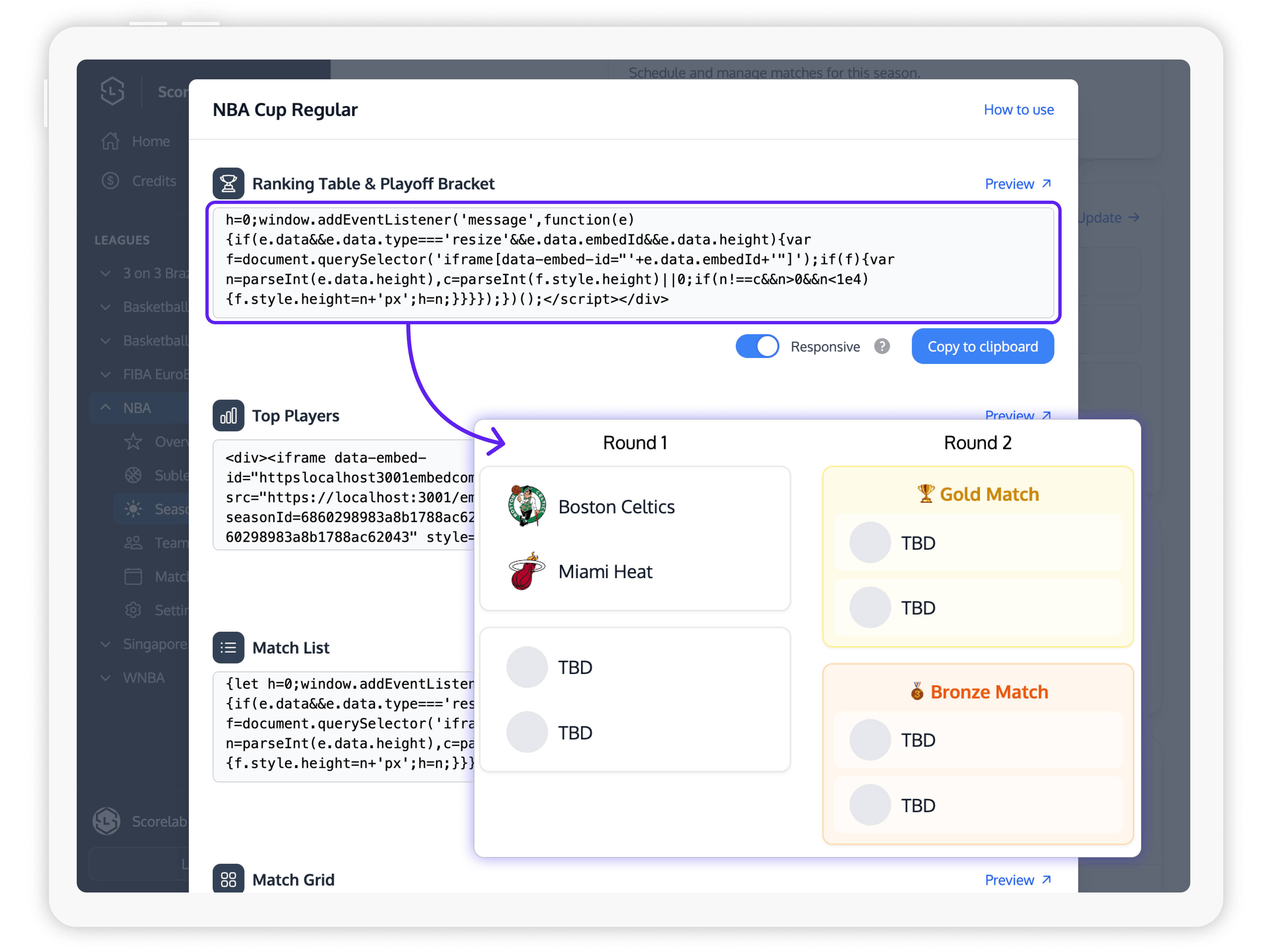Open Credits via the dollar coin icon
This screenshot has width=1270, height=952.
tap(110, 181)
